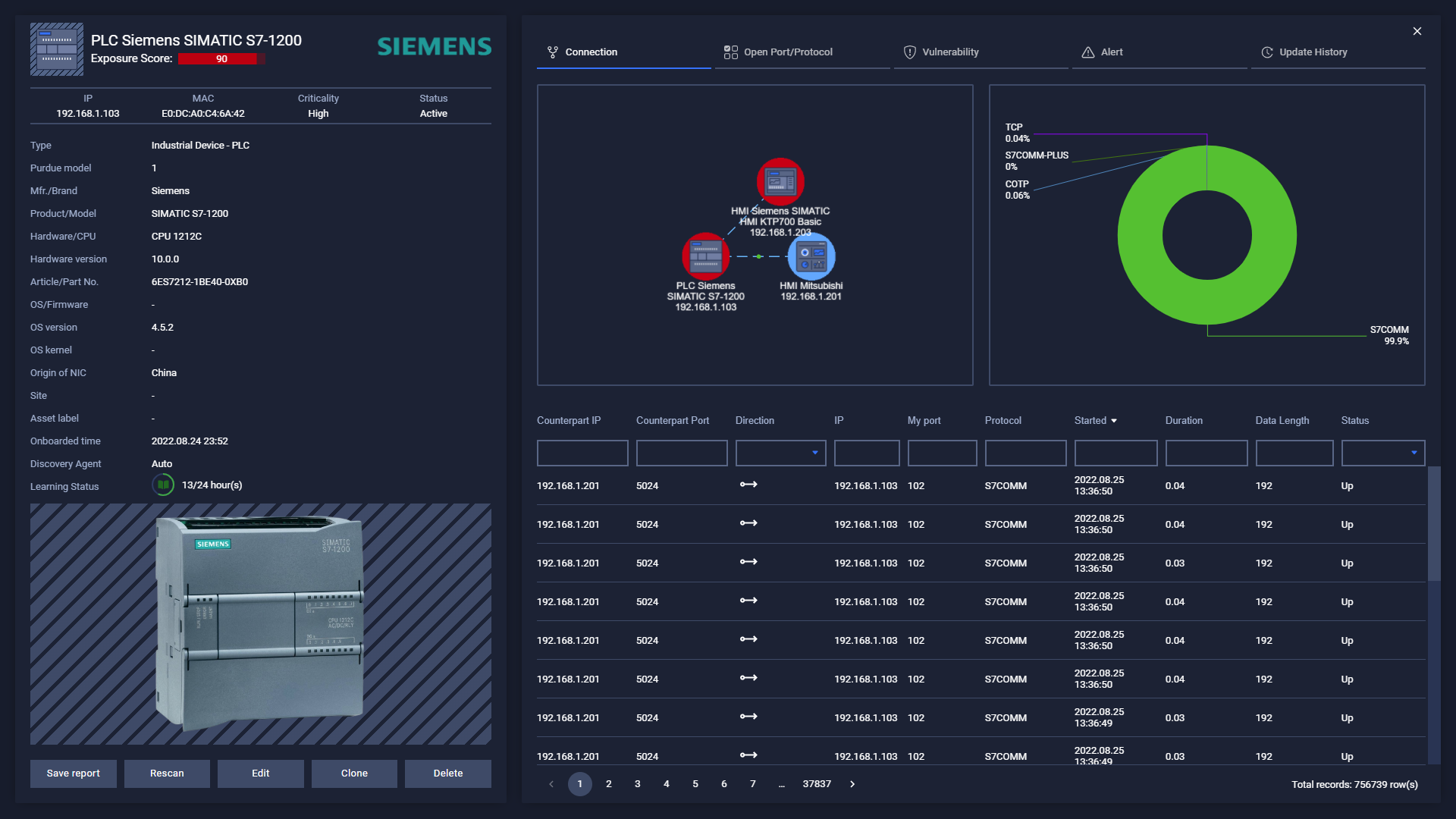Go to previous page arrow
The width and height of the screenshot is (1456, 819).
click(551, 784)
